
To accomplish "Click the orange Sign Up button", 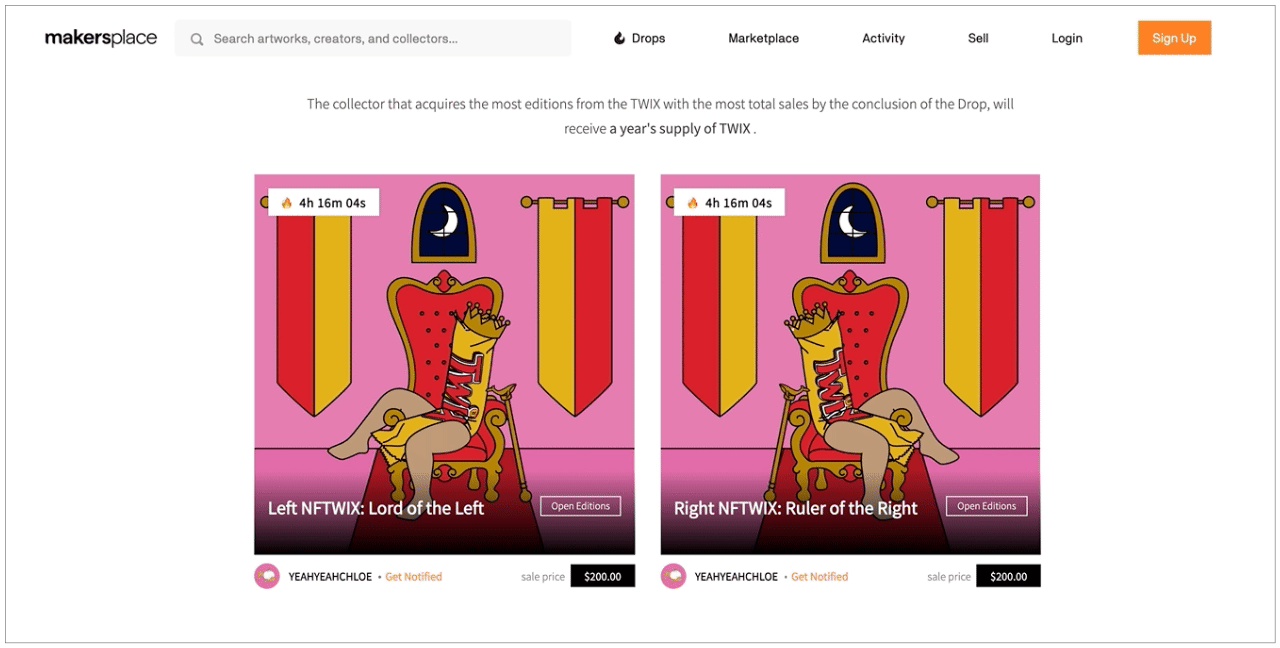I will tap(1174, 38).
